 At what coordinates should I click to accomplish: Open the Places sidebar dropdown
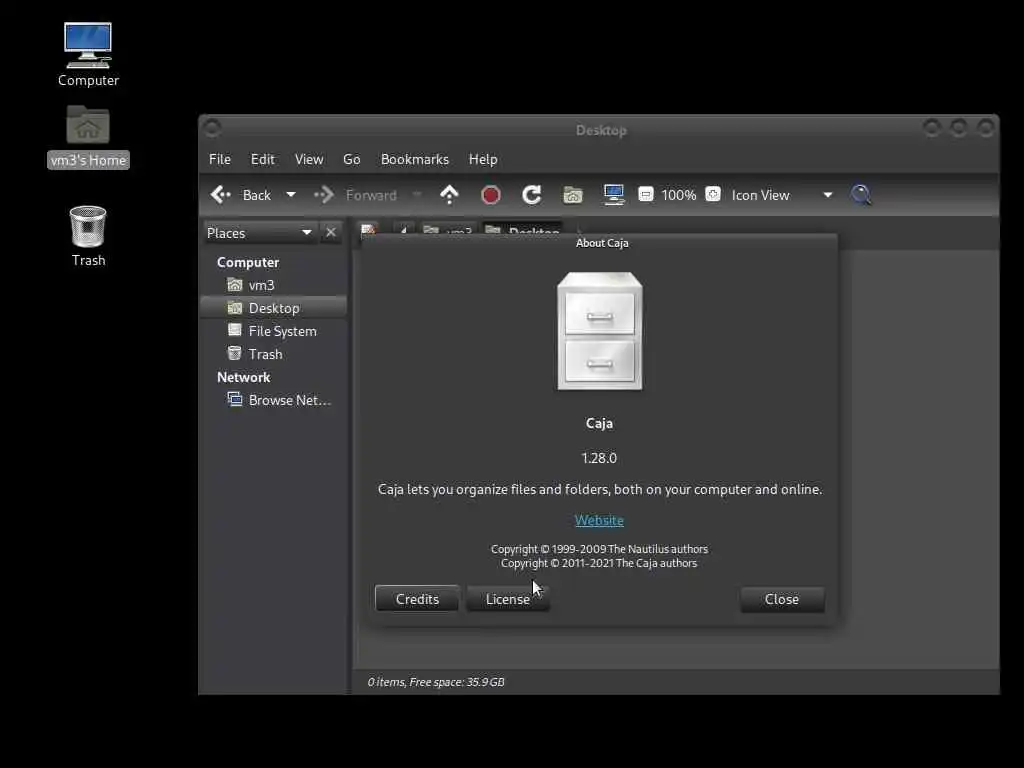pyautogui.click(x=260, y=232)
